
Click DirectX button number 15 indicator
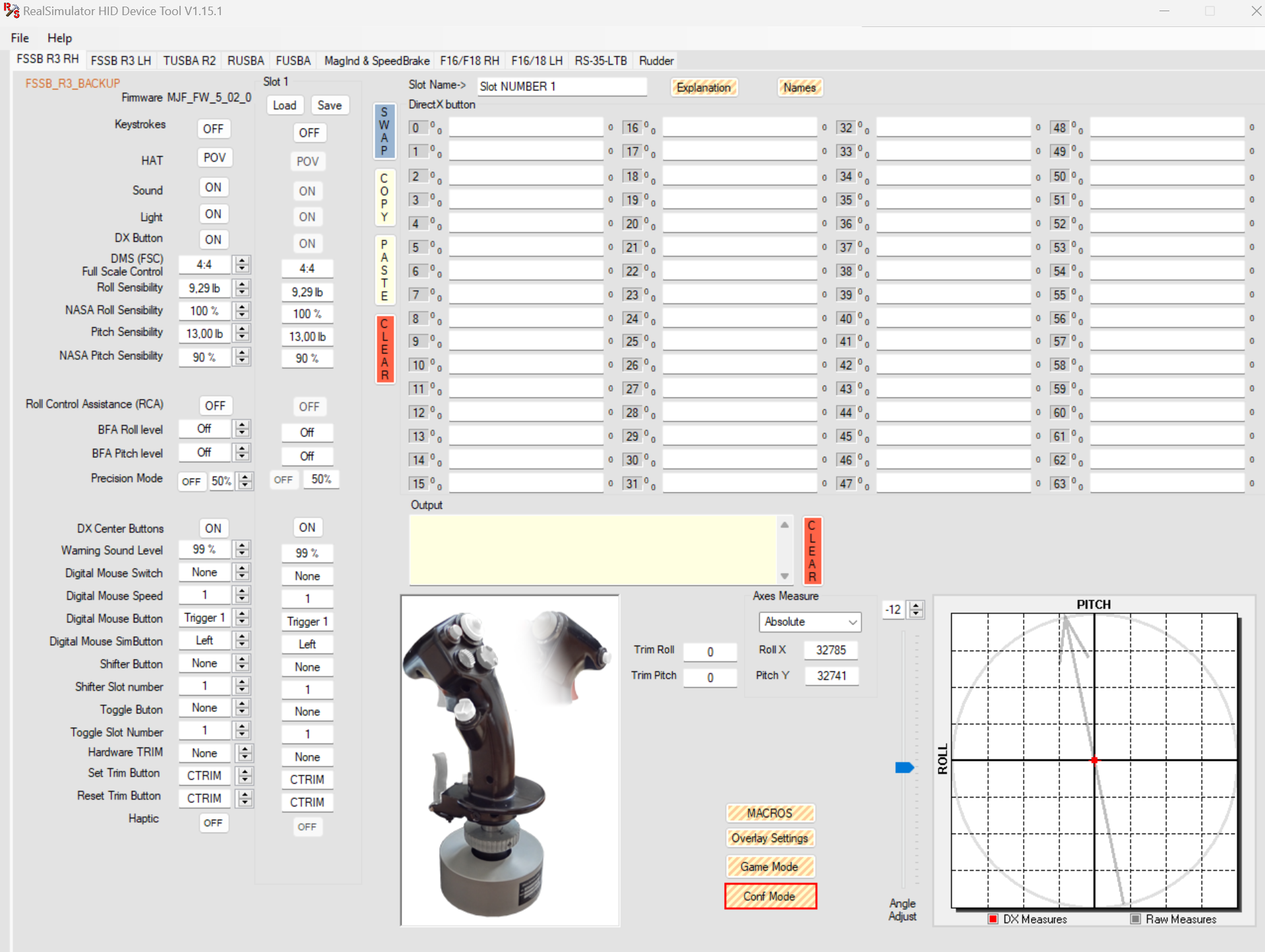pos(418,483)
